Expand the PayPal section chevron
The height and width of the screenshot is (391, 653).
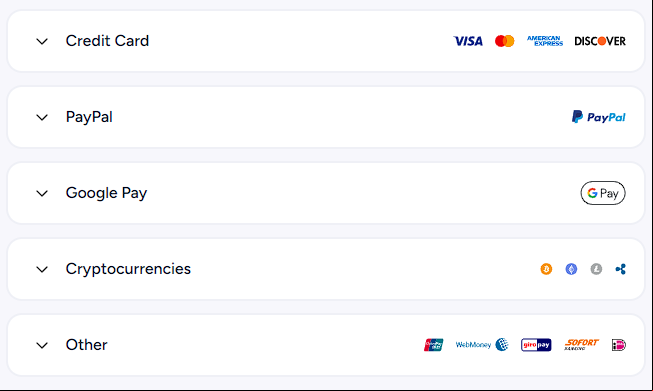(42, 117)
